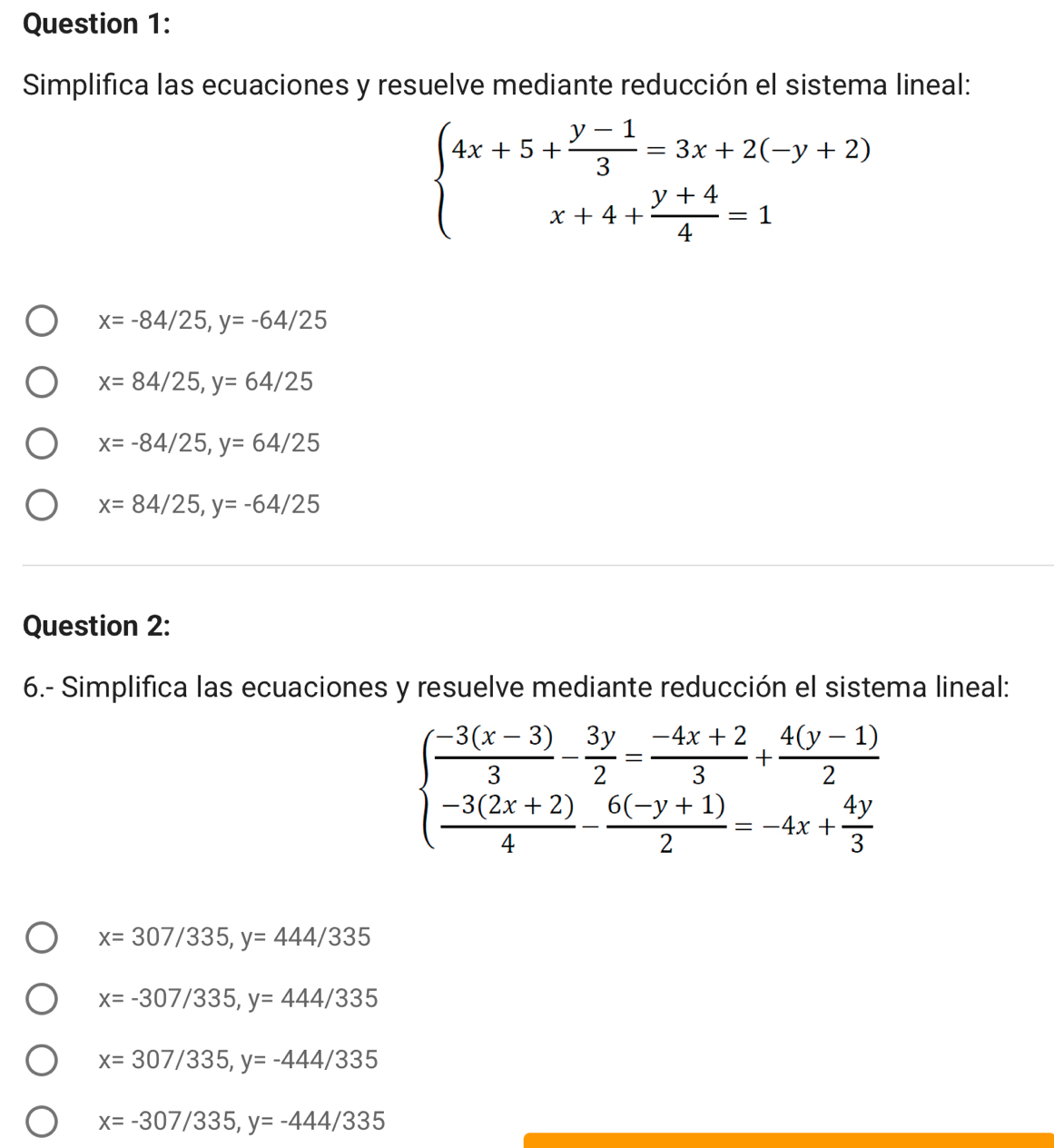This screenshot has height=1148, width=1054.
Task: Choose radio option x= 84/25, y= 64/25
Action: pos(41,382)
